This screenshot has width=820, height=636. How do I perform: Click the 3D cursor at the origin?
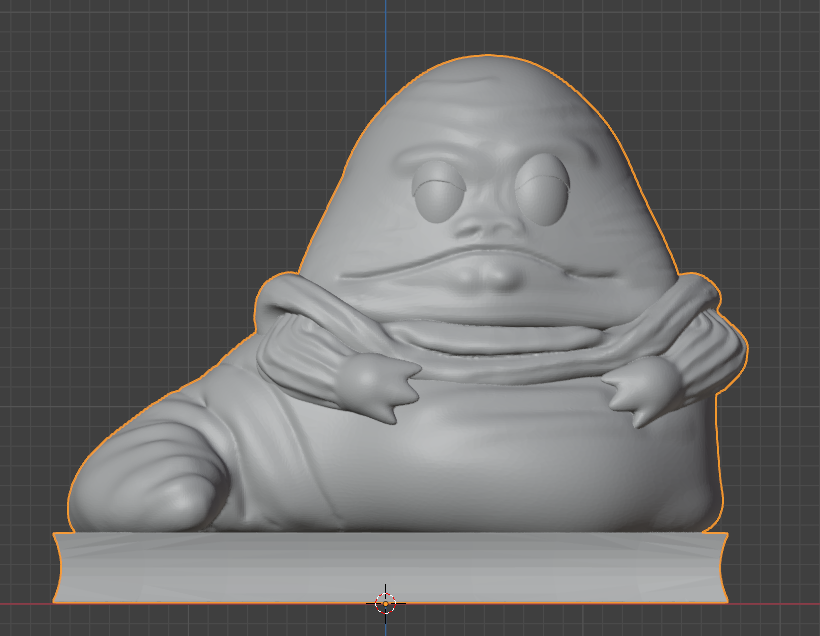point(386,603)
